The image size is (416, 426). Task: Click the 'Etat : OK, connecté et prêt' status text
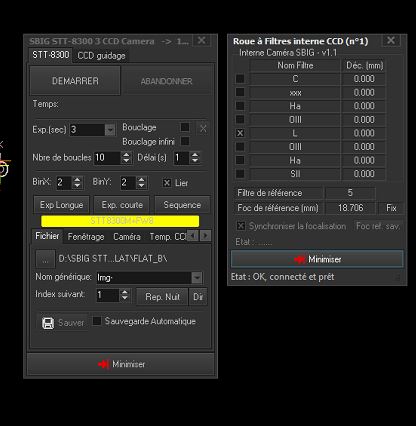pyautogui.click(x=283, y=277)
